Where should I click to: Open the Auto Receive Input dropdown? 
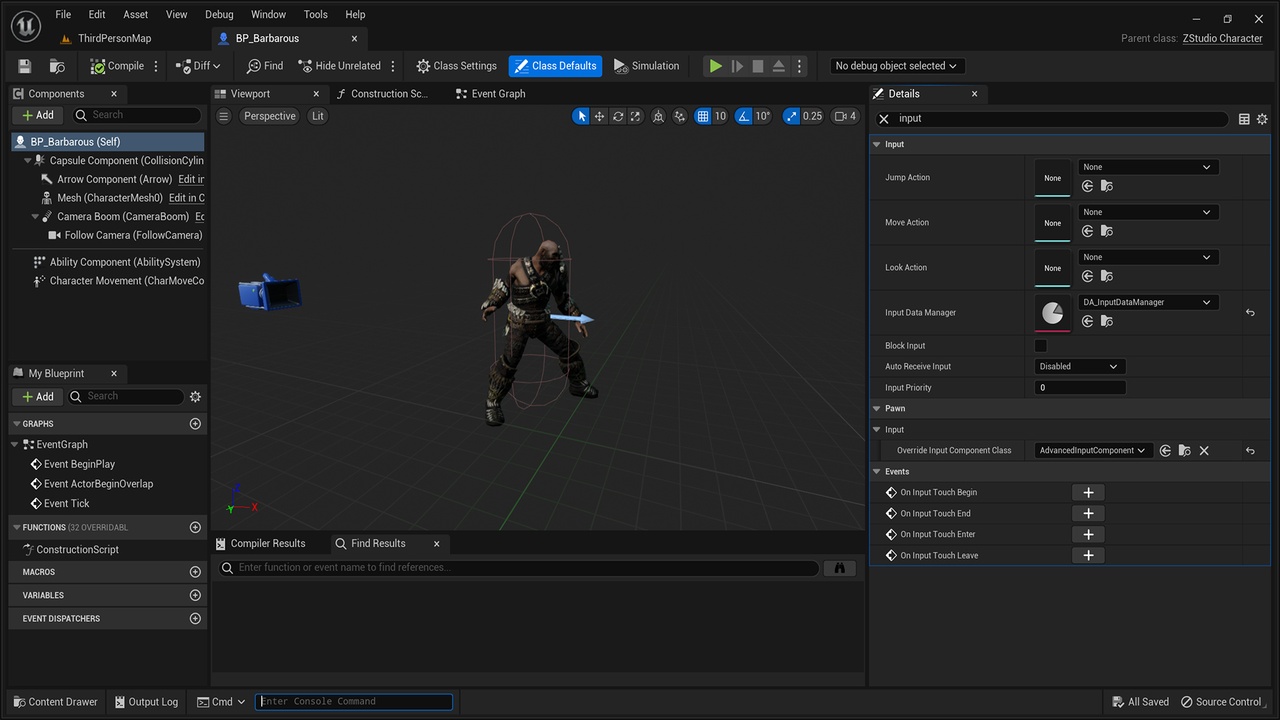click(x=1079, y=367)
